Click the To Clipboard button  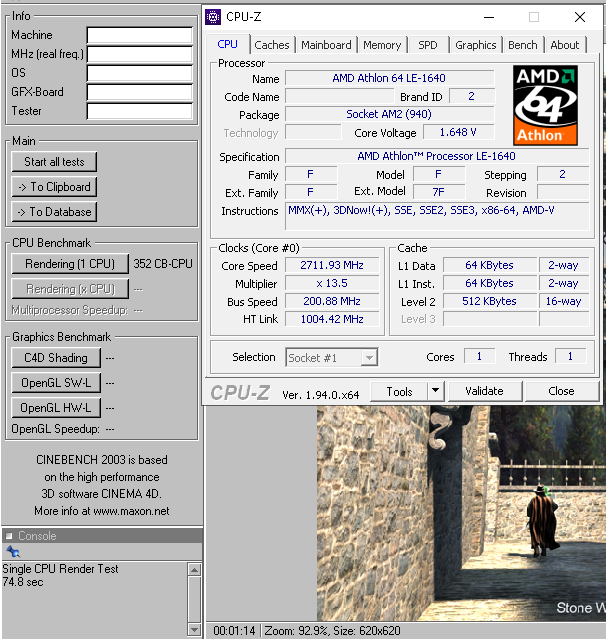pos(54,187)
